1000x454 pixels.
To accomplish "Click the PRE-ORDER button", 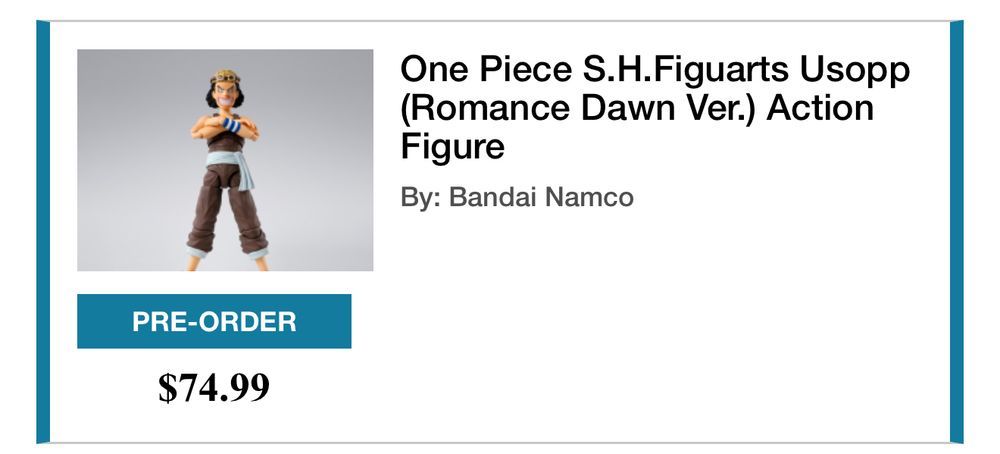I will [x=214, y=321].
